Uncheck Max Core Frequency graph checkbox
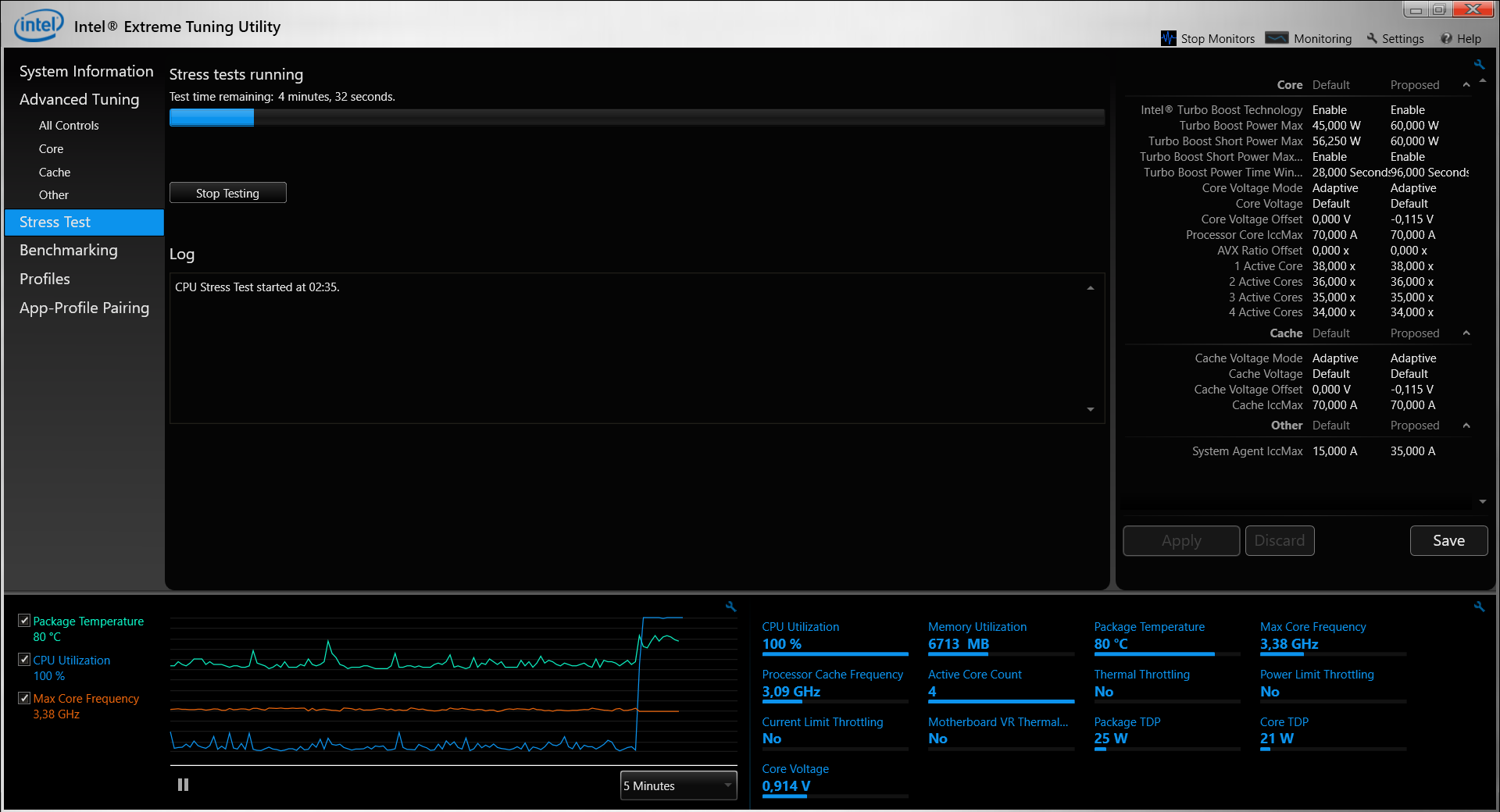Viewport: 1500px width, 812px height. (x=24, y=698)
